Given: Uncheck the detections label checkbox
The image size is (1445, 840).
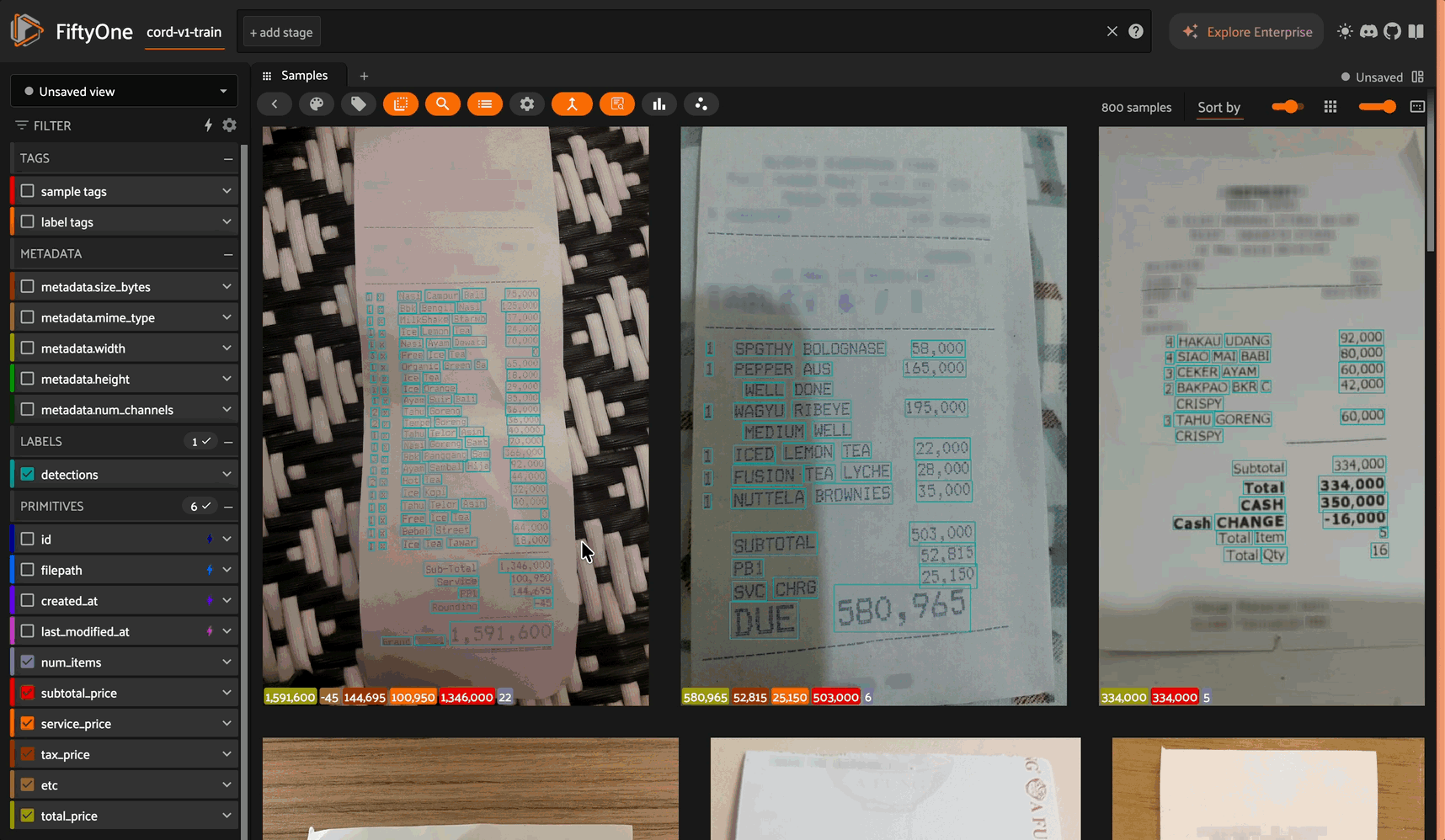Looking at the screenshot, I should tap(28, 475).
